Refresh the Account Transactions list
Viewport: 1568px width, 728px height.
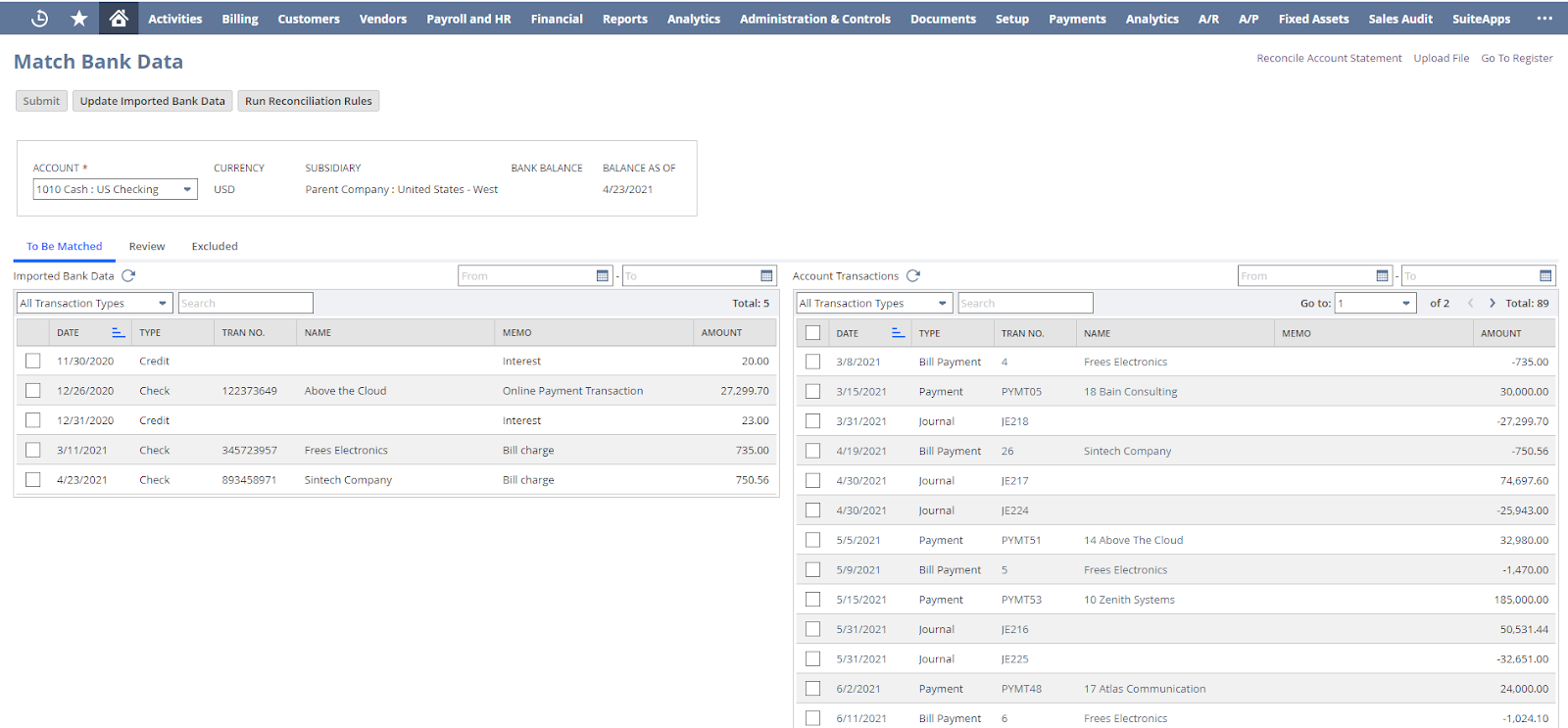pyautogui.click(x=913, y=276)
